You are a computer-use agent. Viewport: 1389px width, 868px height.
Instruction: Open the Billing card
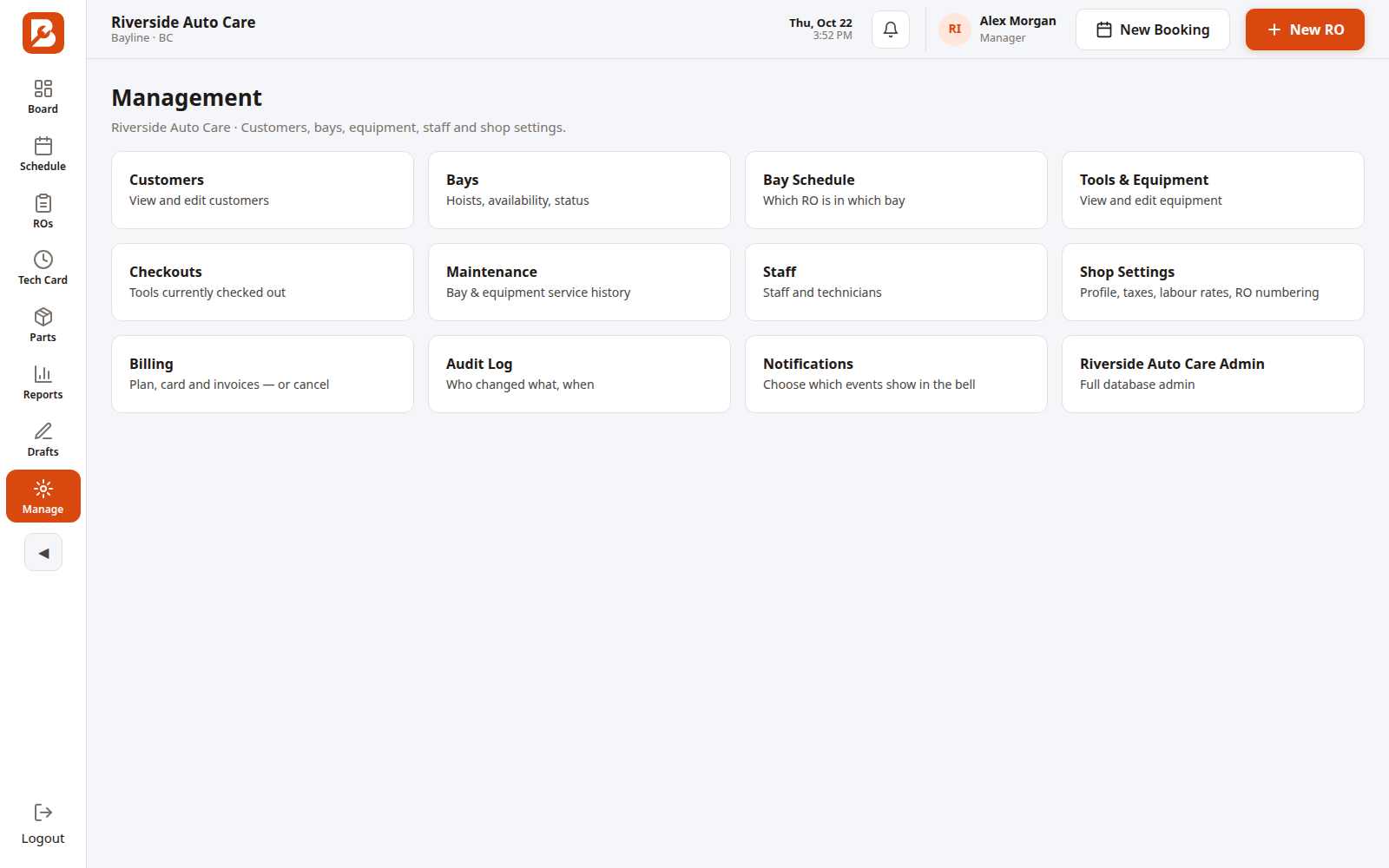pyautogui.click(x=262, y=374)
